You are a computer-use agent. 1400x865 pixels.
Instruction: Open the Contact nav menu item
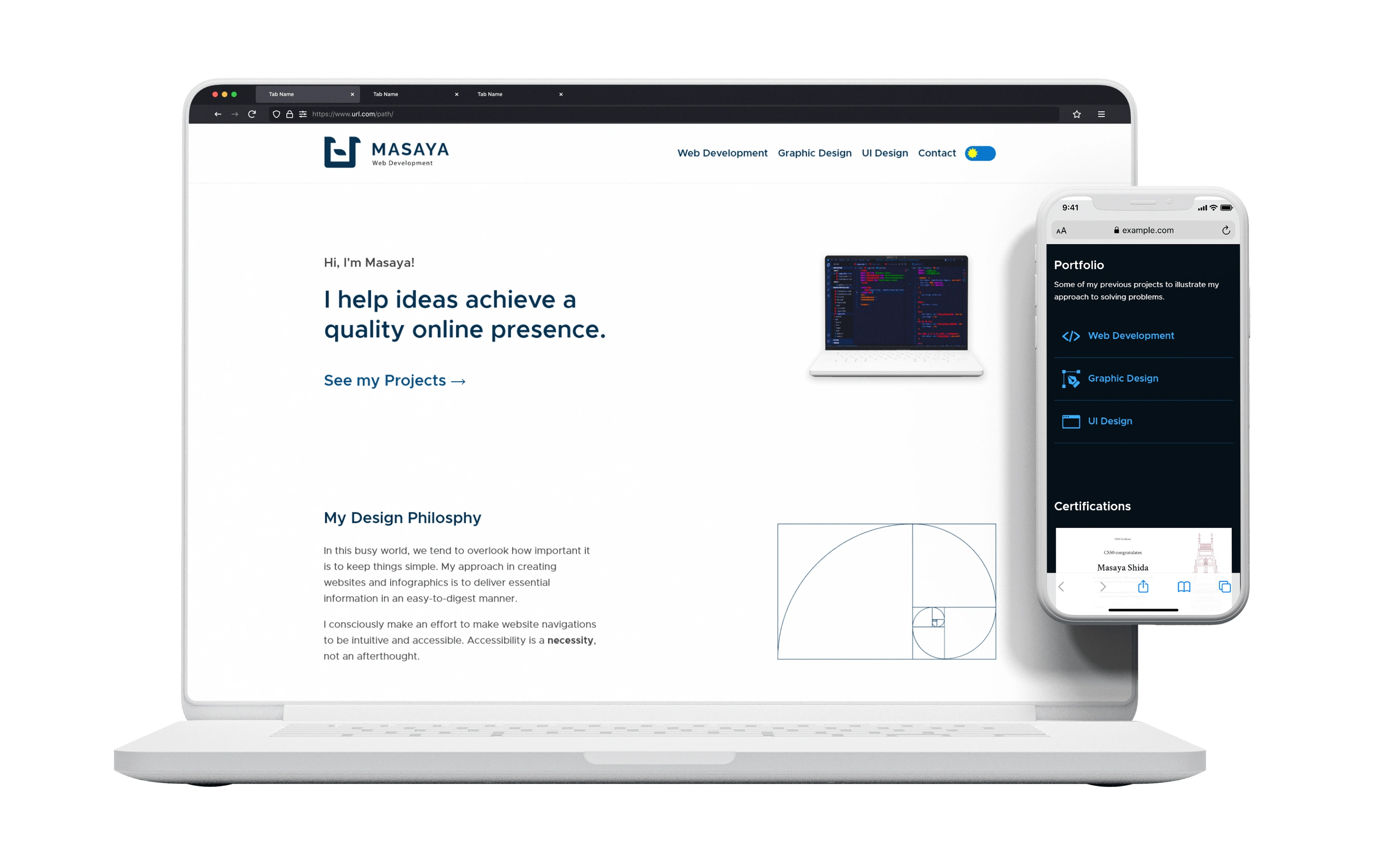click(x=938, y=152)
